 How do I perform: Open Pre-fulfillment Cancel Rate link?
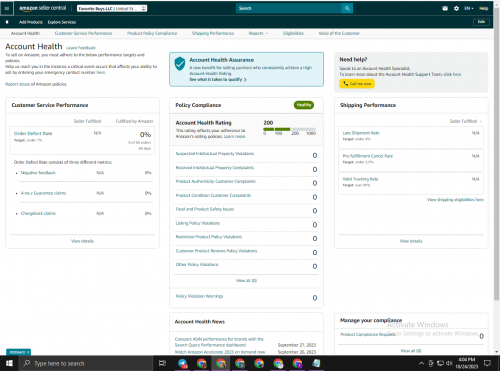pos(368,156)
